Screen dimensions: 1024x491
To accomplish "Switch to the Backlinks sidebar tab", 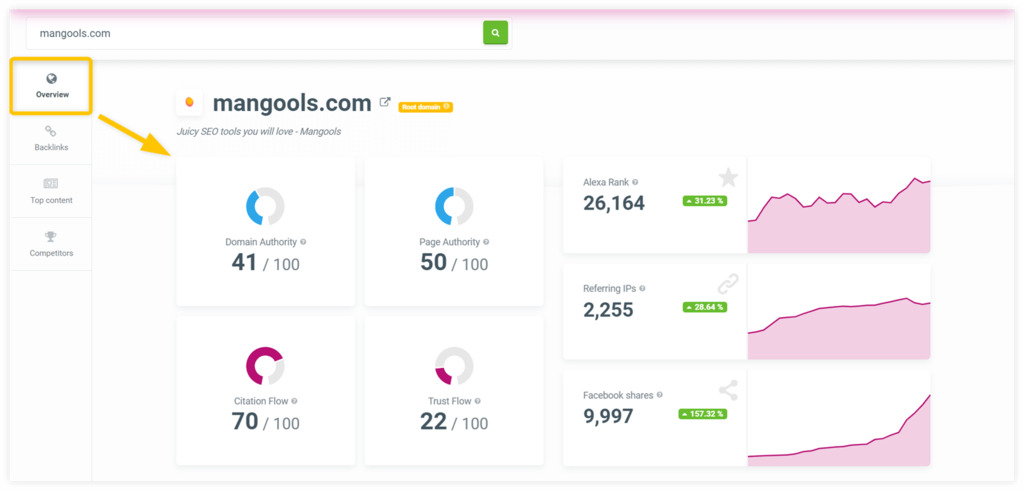I will [x=51, y=138].
